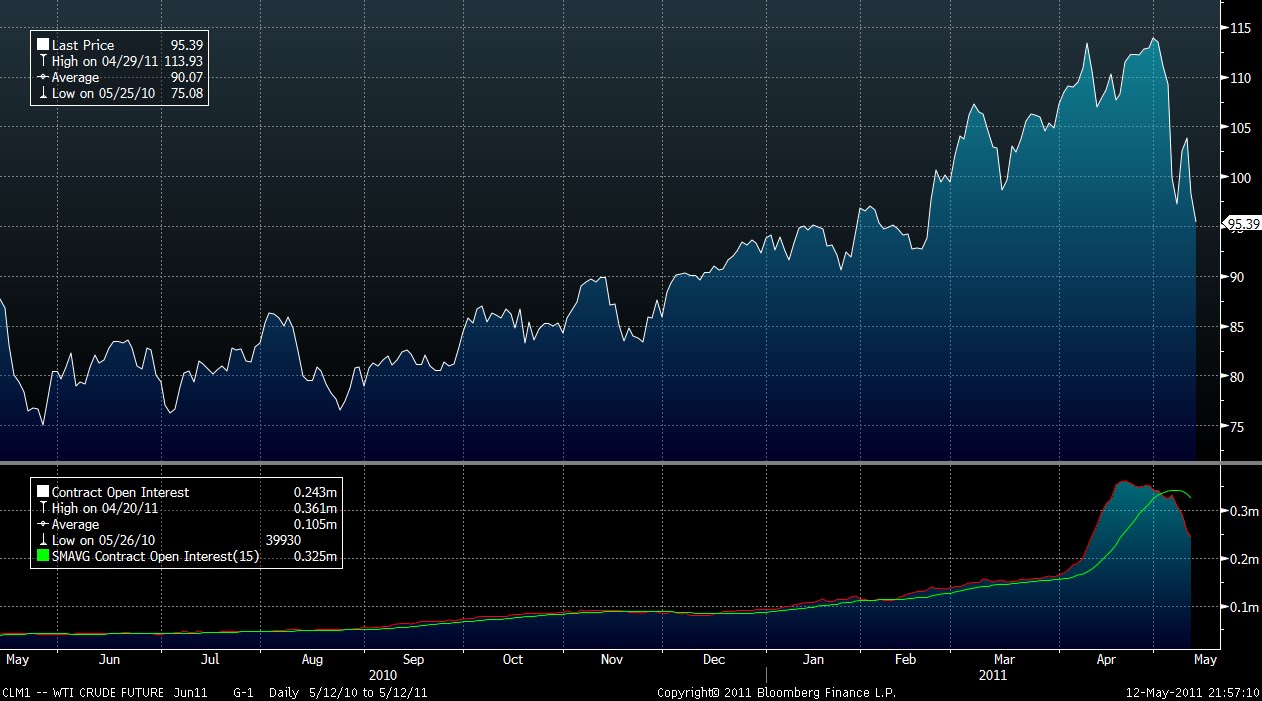Click the 2011 axis section label
Screen dimensions: 1262x701
click(994, 676)
